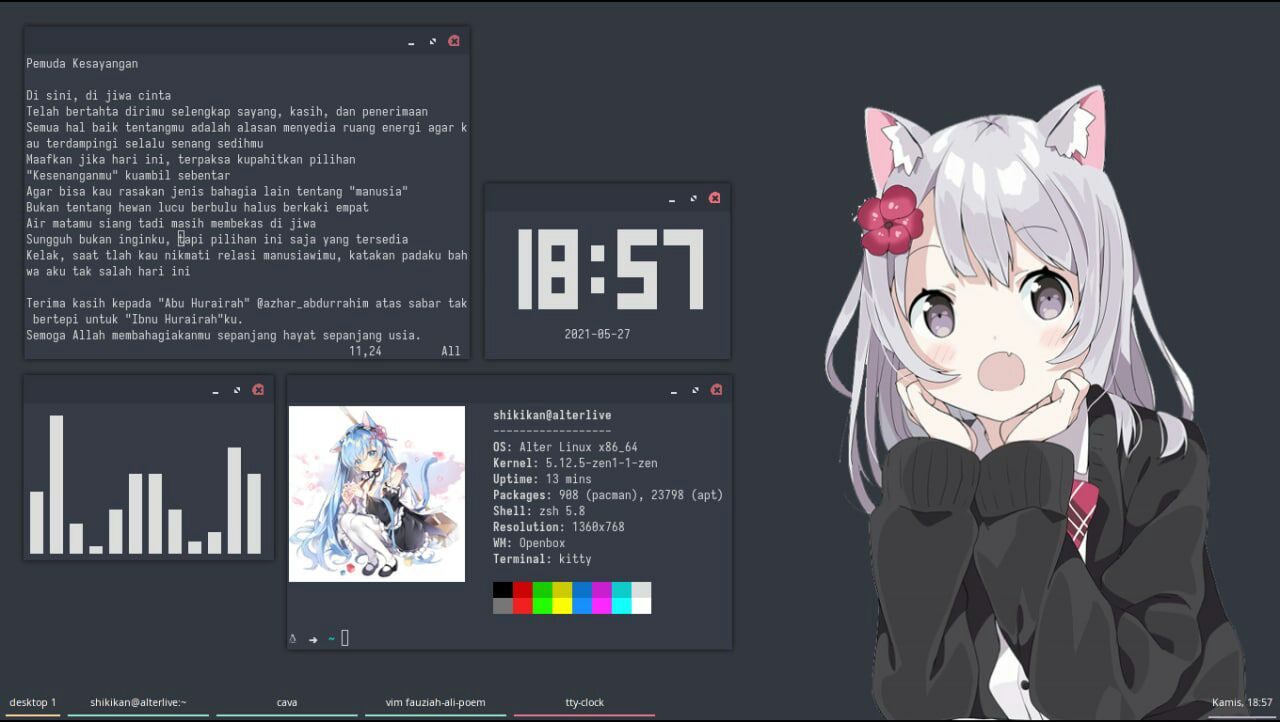Viewport: 1280px width, 722px height.
Task: Close the vim poem window
Action: (454, 41)
